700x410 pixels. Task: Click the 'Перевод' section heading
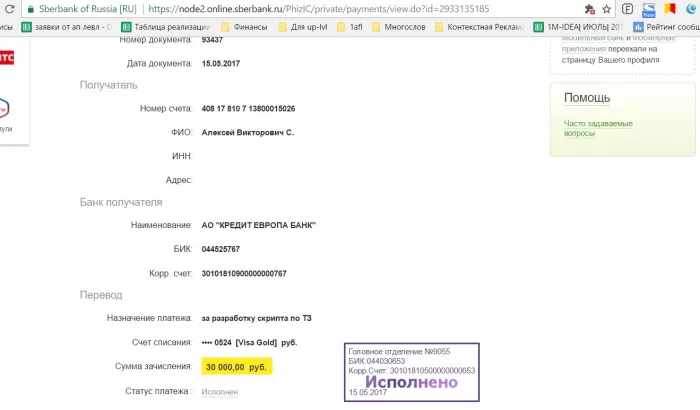coord(101,295)
